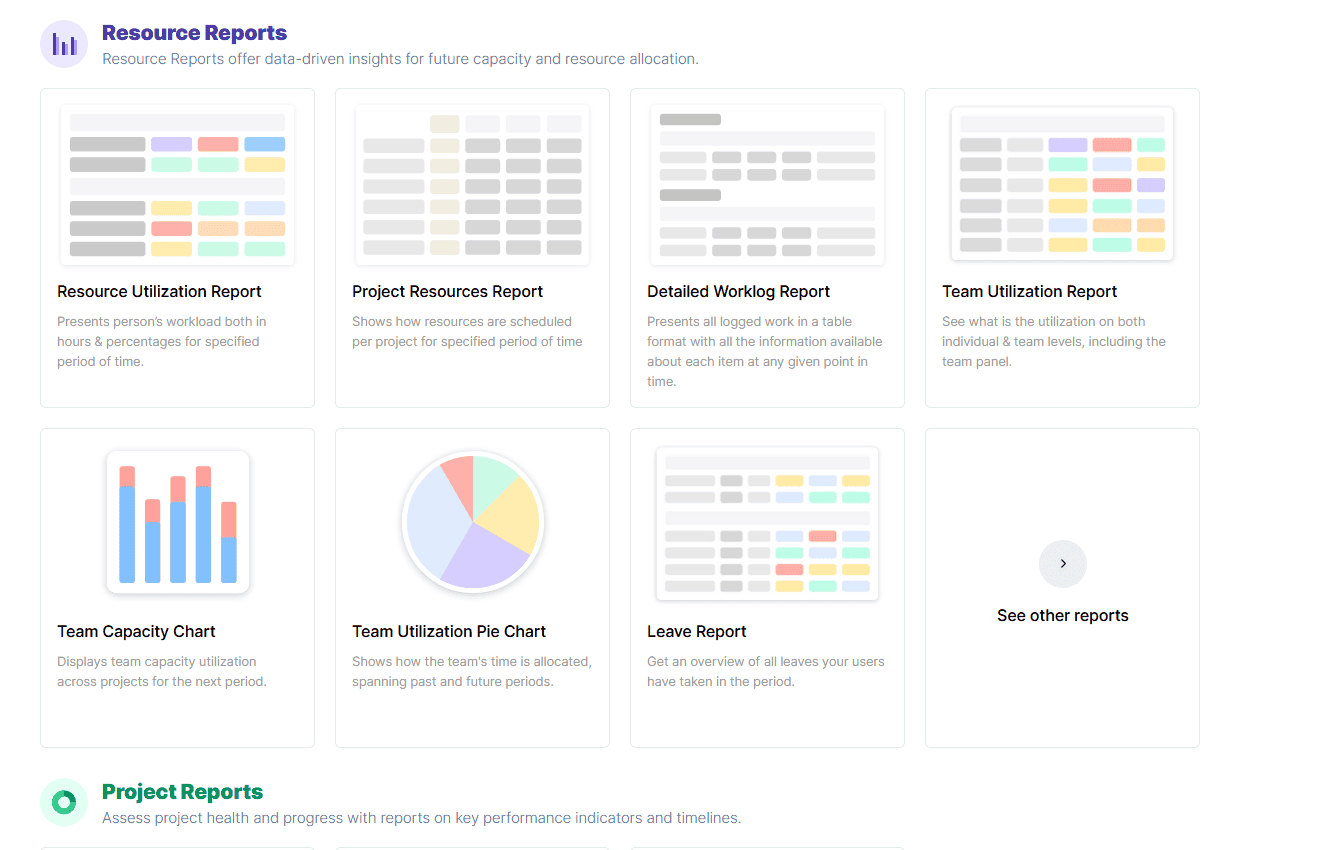
Task: Click the Leave Report colorful grid illustration
Action: coord(767,521)
